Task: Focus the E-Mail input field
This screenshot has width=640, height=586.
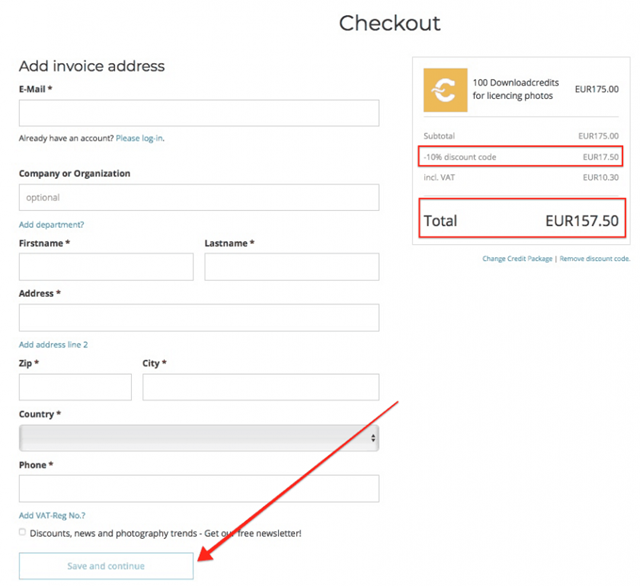Action: pos(199,113)
